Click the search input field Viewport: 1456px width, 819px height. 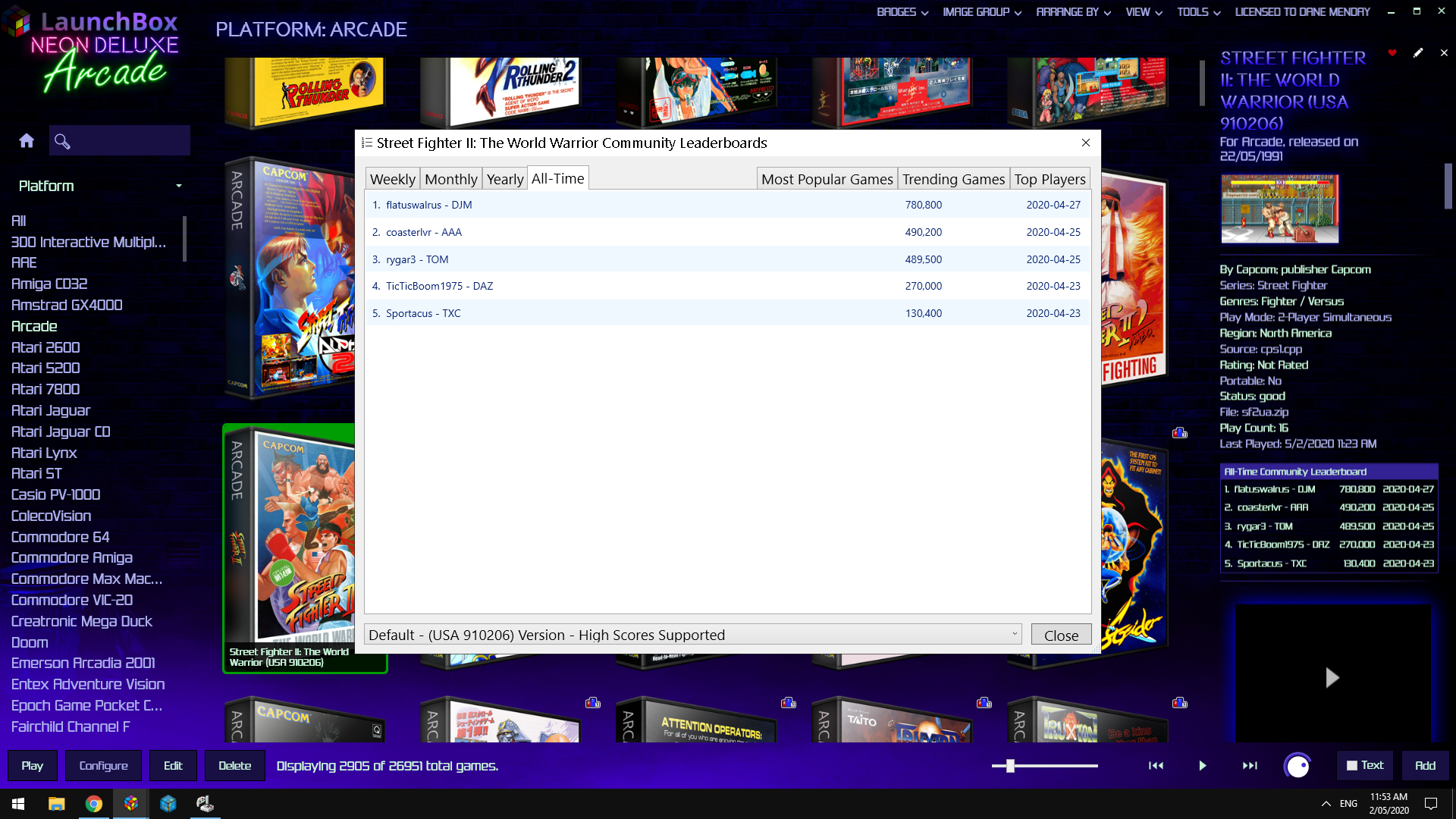pyautogui.click(x=120, y=140)
